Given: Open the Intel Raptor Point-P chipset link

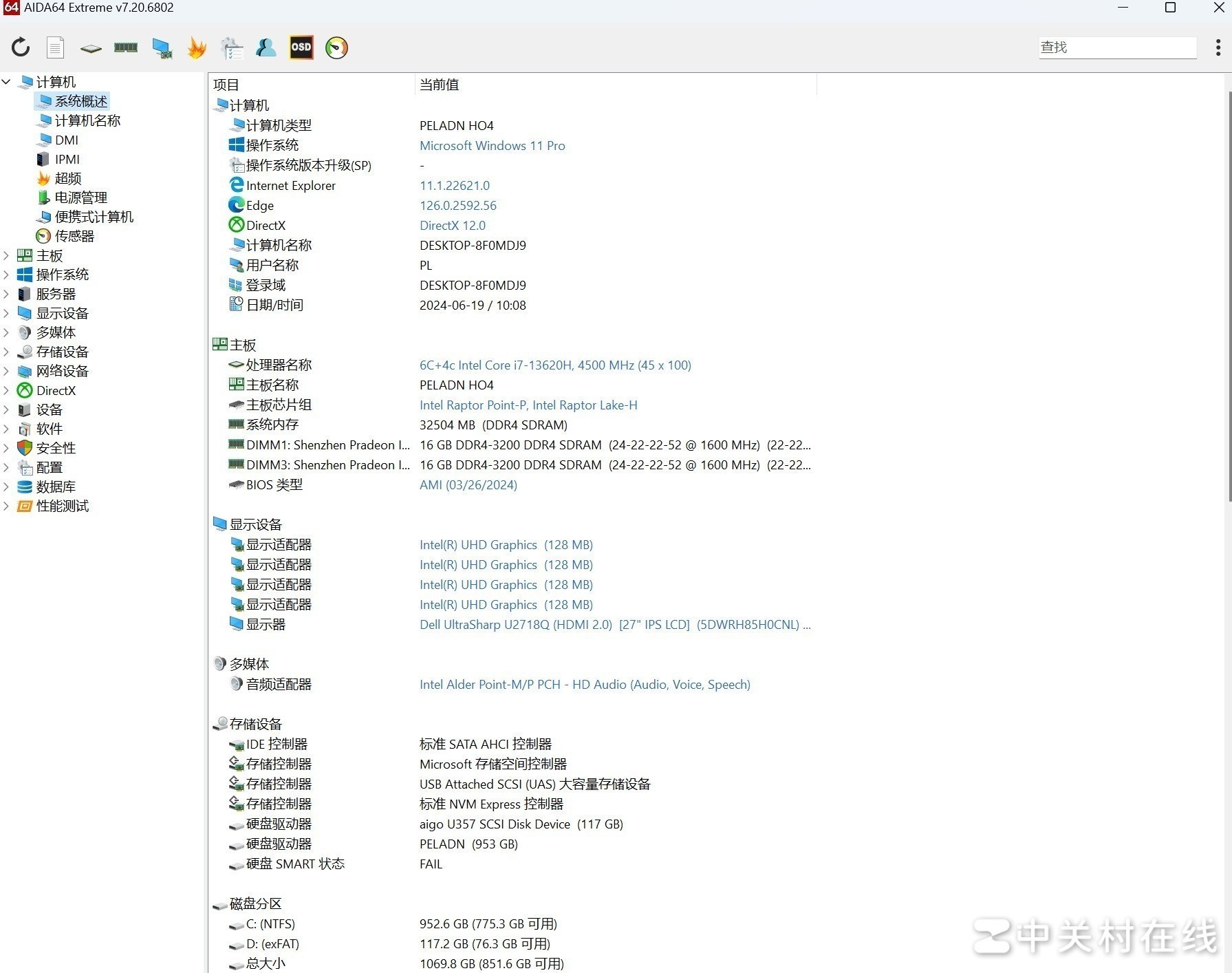Looking at the screenshot, I should (x=528, y=405).
